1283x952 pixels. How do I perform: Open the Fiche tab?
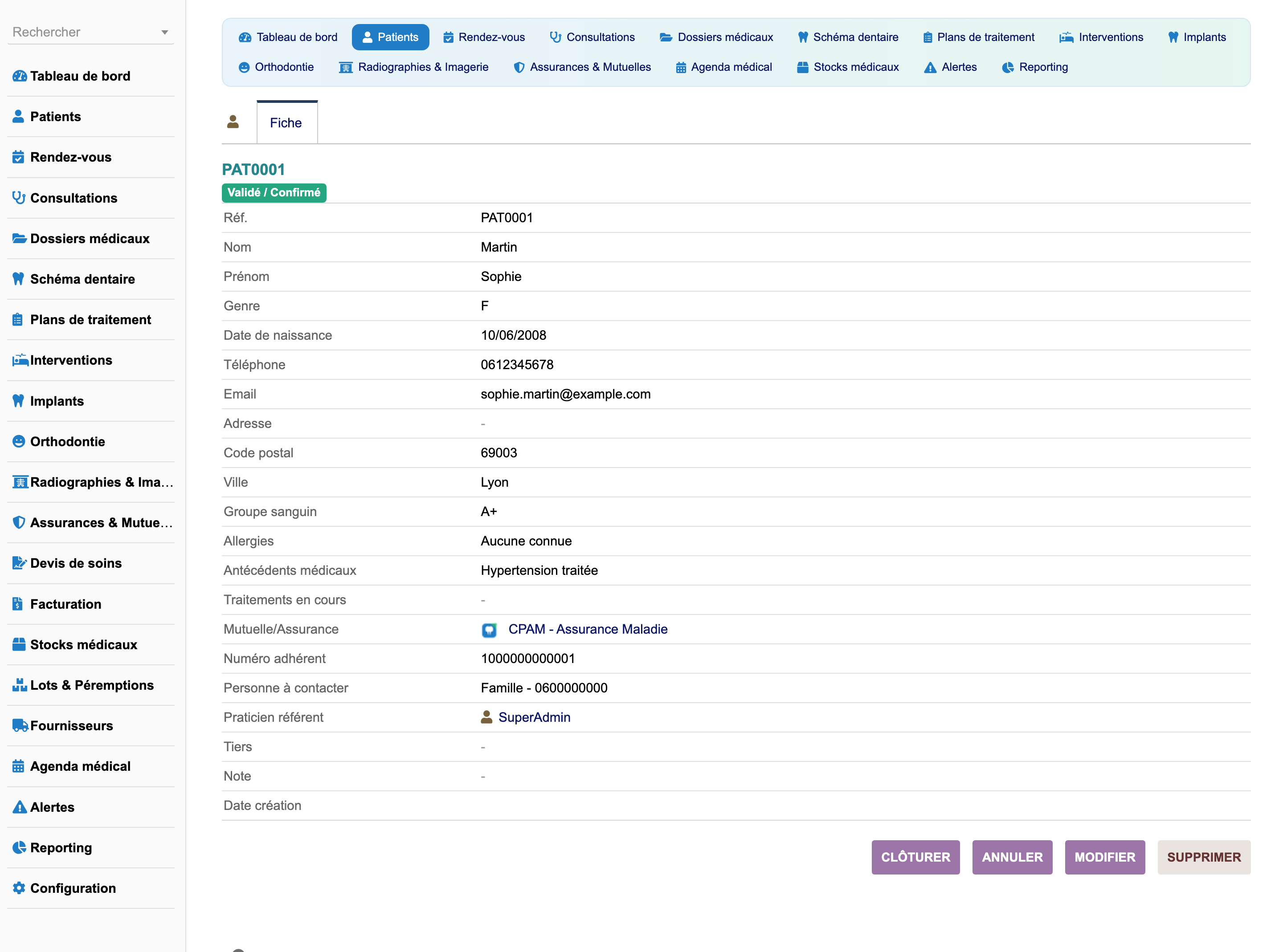(286, 123)
